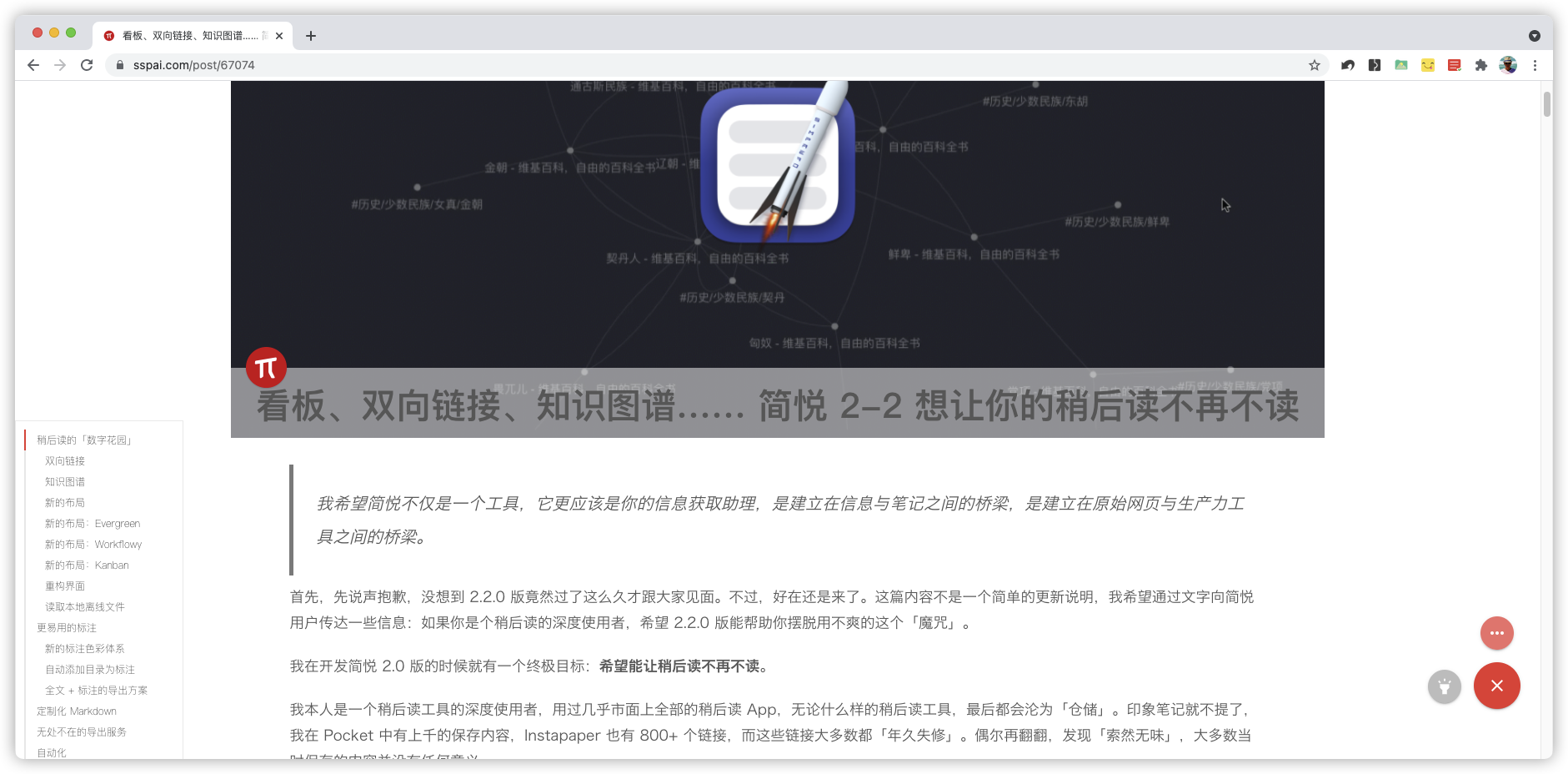Open the browser Extensions puzzle-piece icon
Image resolution: width=1568 pixels, height=774 pixels.
1481,65
